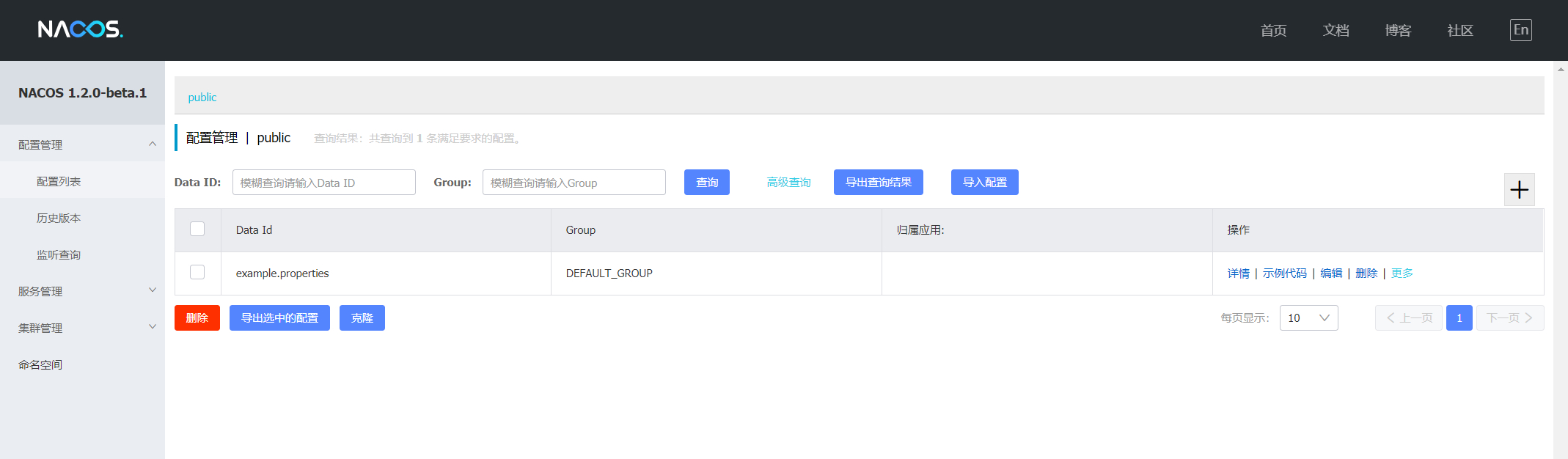Open 社区 in top navigation
Image resolution: width=1568 pixels, height=459 pixels.
[1460, 30]
